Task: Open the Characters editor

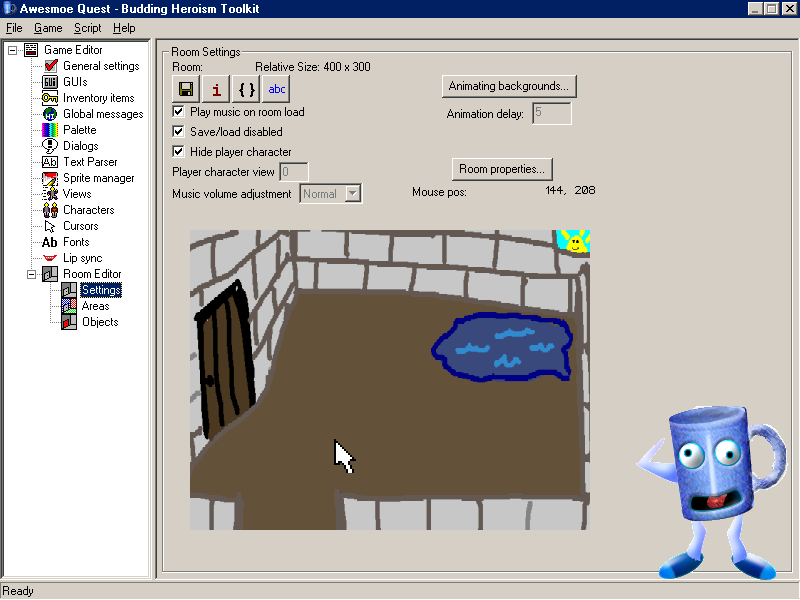Action: coord(88,209)
